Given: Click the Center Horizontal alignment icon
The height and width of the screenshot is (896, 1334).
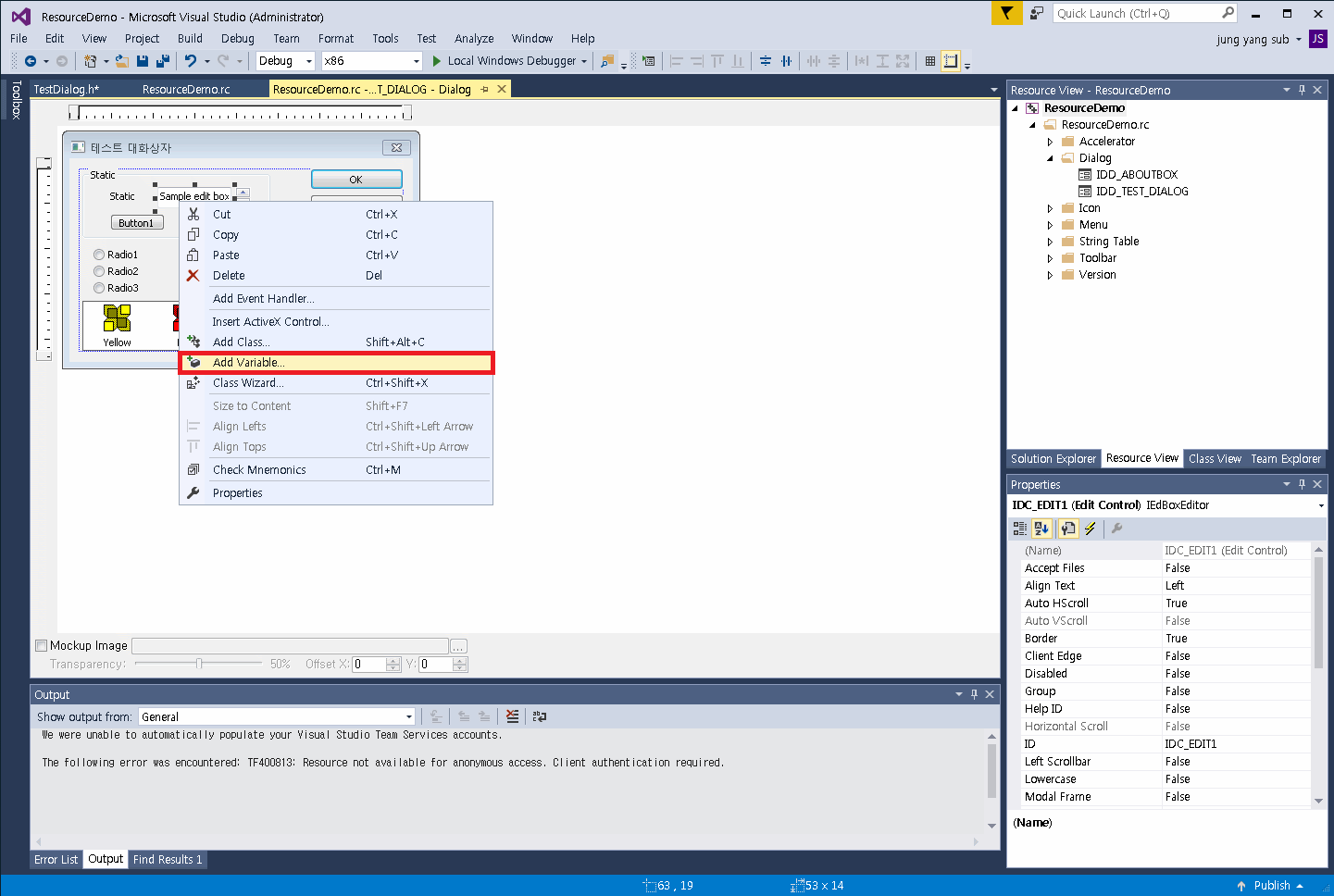Looking at the screenshot, I should (786, 61).
